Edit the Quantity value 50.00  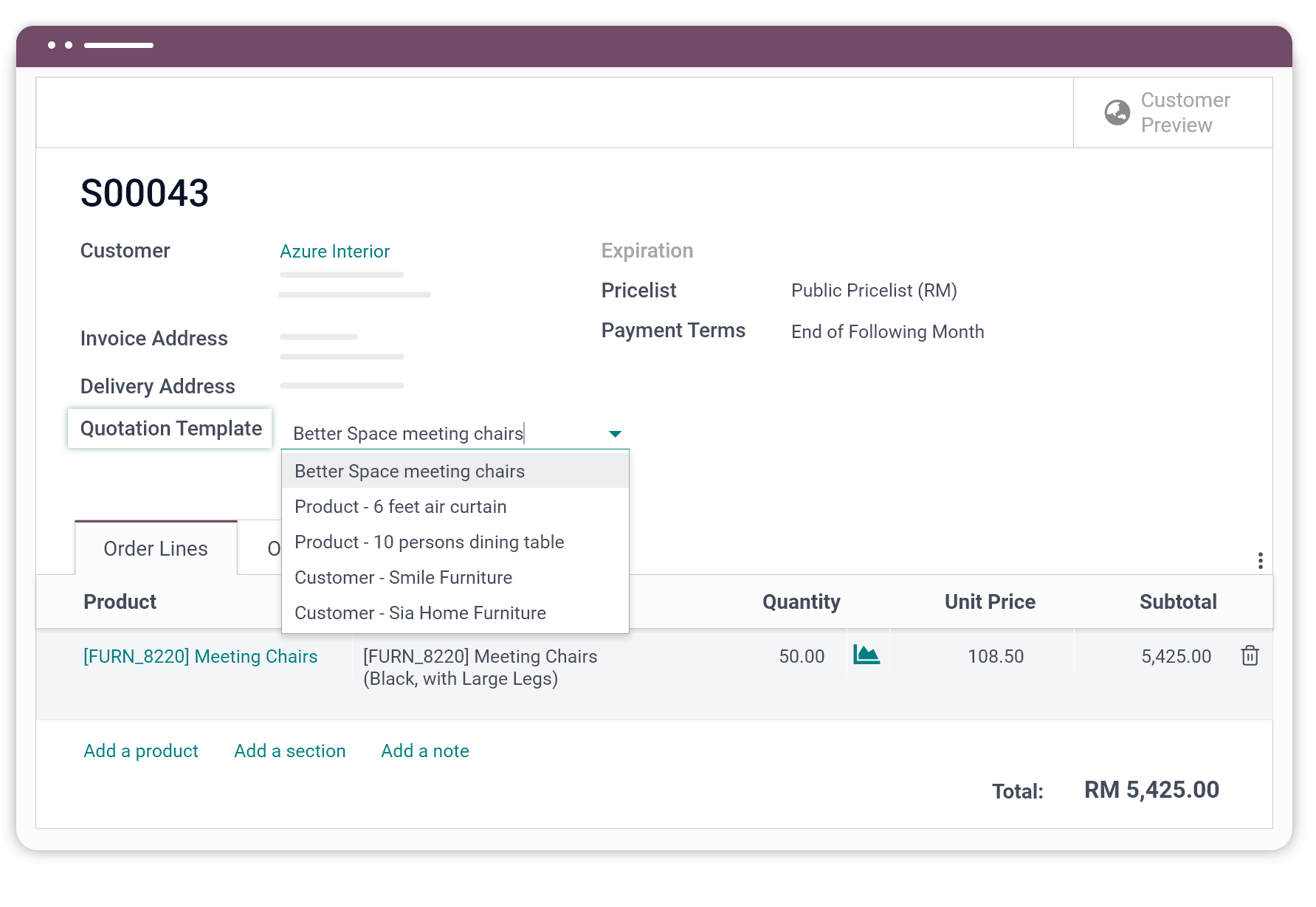(x=802, y=655)
